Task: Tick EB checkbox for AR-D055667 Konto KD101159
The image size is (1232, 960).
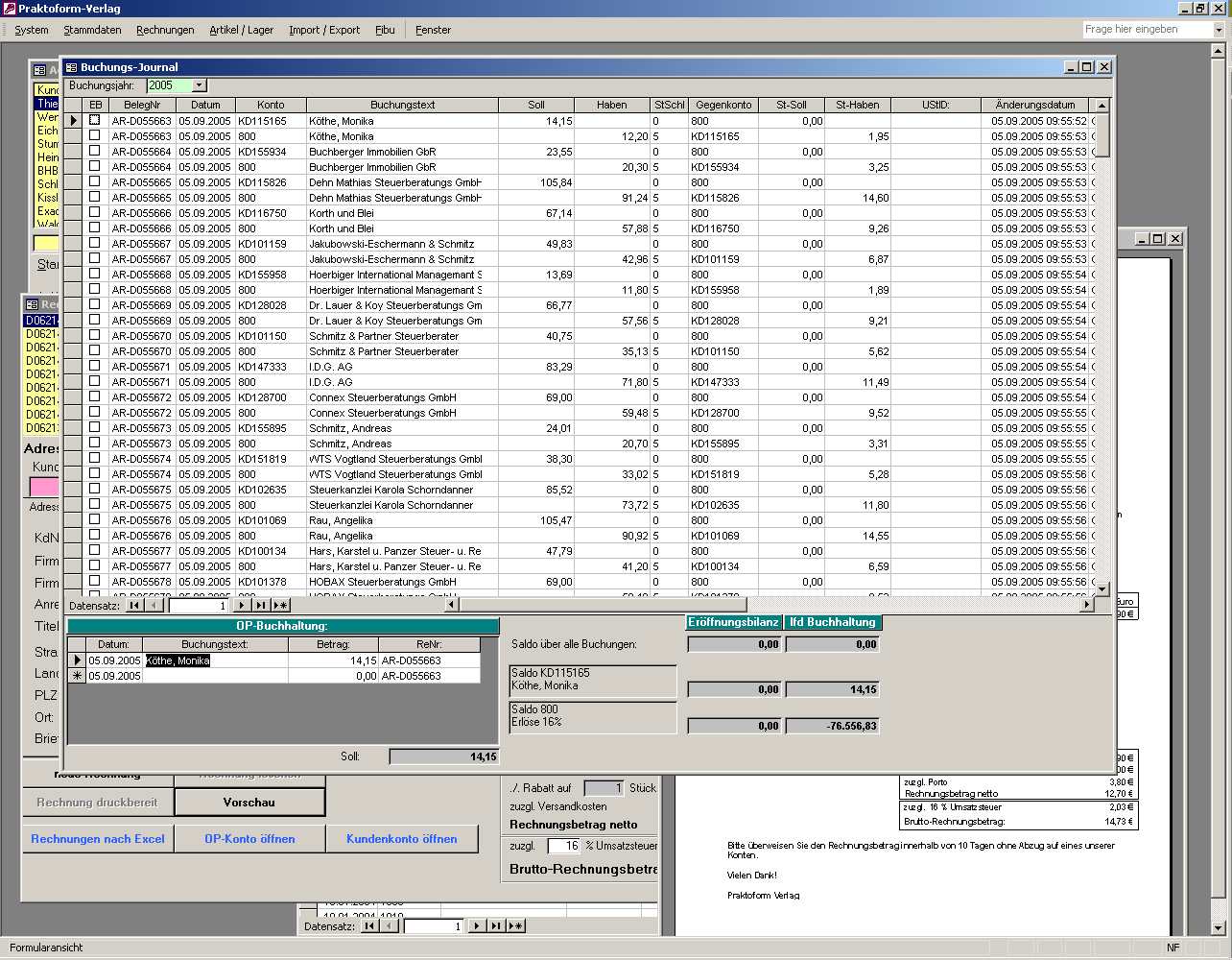Action: coord(94,243)
